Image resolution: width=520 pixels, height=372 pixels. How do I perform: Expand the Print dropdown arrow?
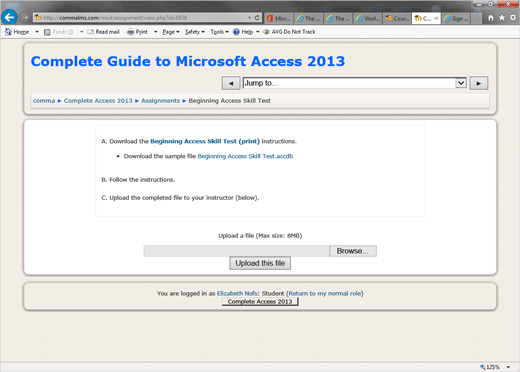(155, 32)
